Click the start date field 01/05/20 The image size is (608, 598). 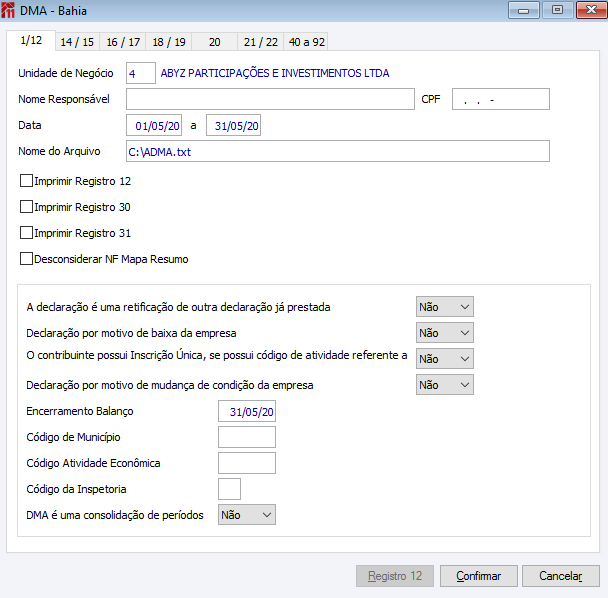coord(154,125)
